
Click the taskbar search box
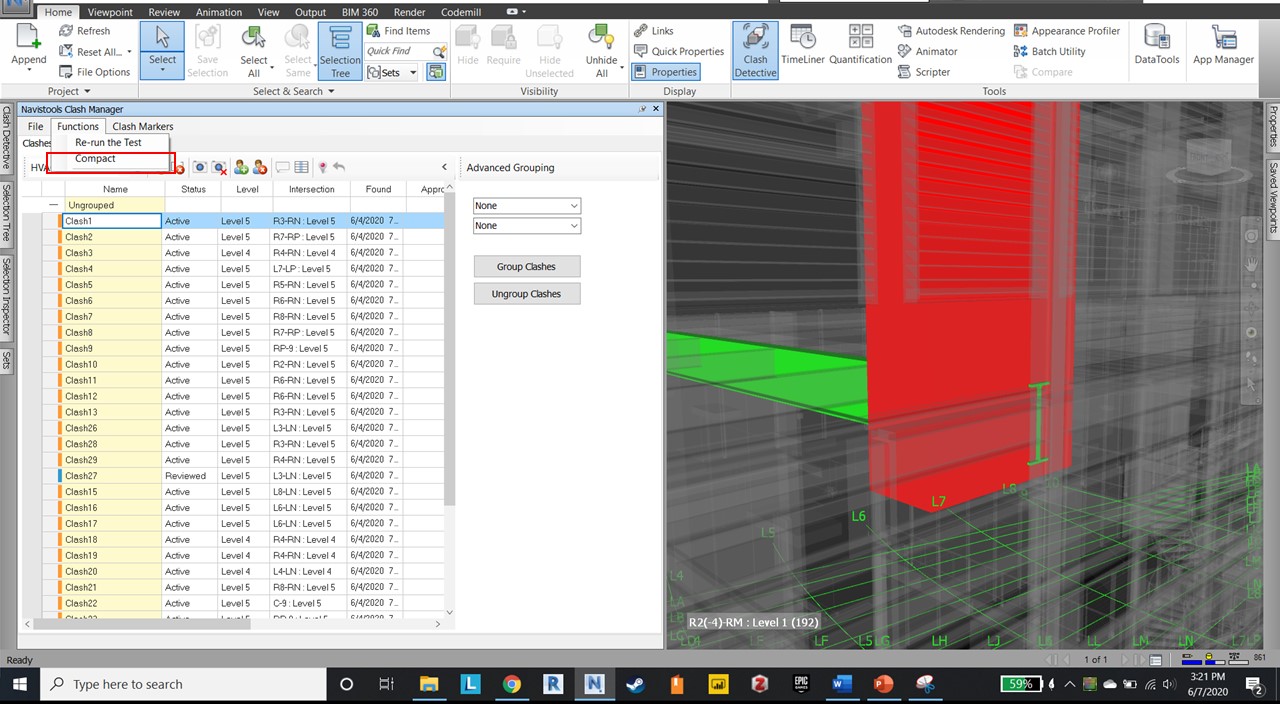pyautogui.click(x=184, y=684)
